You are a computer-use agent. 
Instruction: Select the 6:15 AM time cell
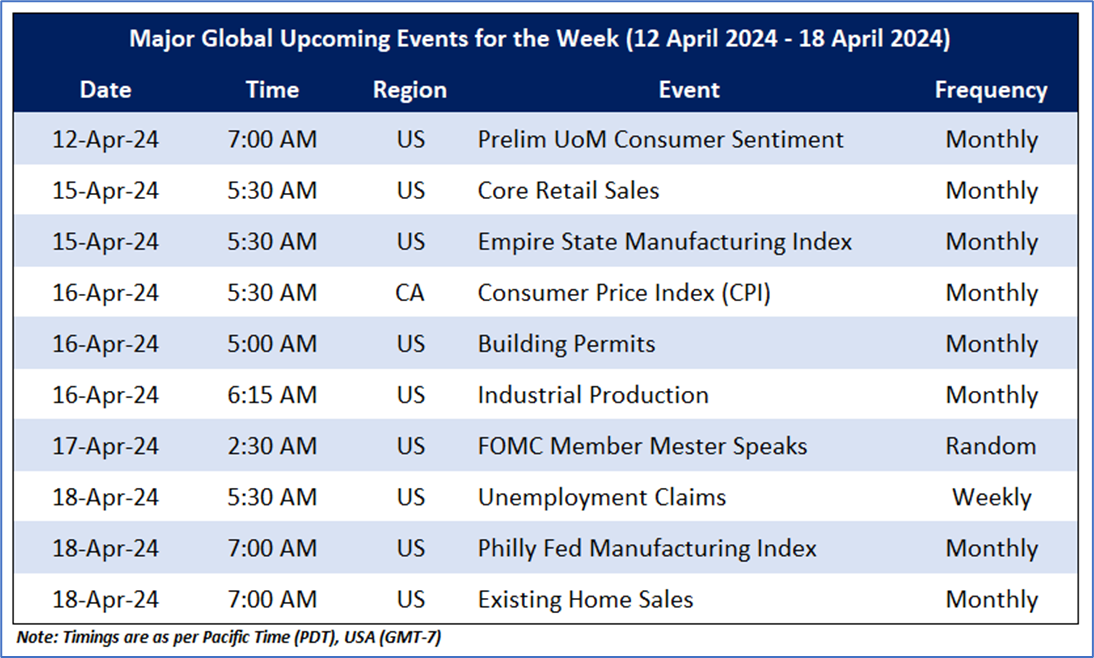click(x=272, y=395)
